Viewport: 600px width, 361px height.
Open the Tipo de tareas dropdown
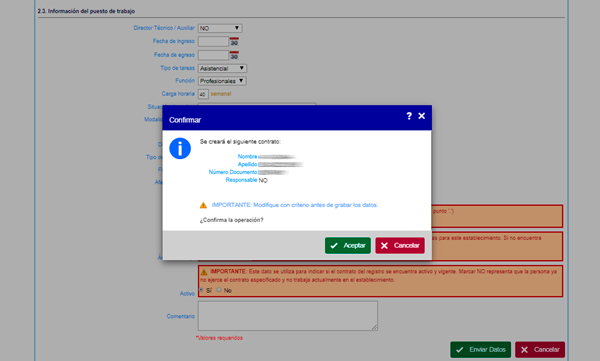[x=222, y=69]
